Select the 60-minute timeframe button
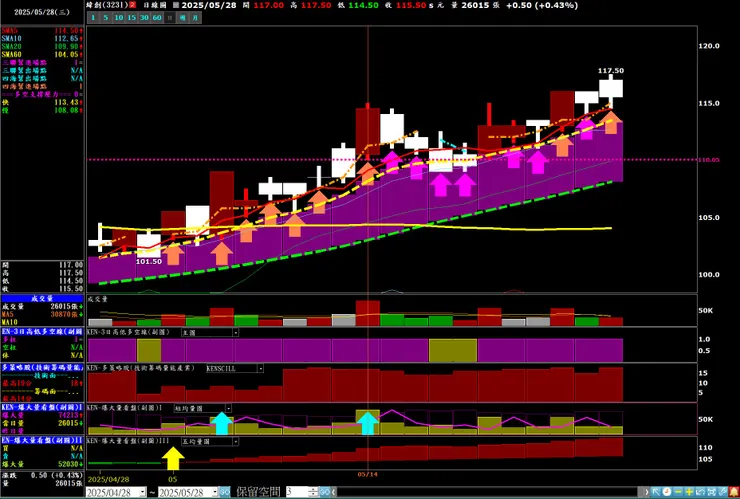Image resolution: width=740 pixels, height=499 pixels. (x=157, y=17)
